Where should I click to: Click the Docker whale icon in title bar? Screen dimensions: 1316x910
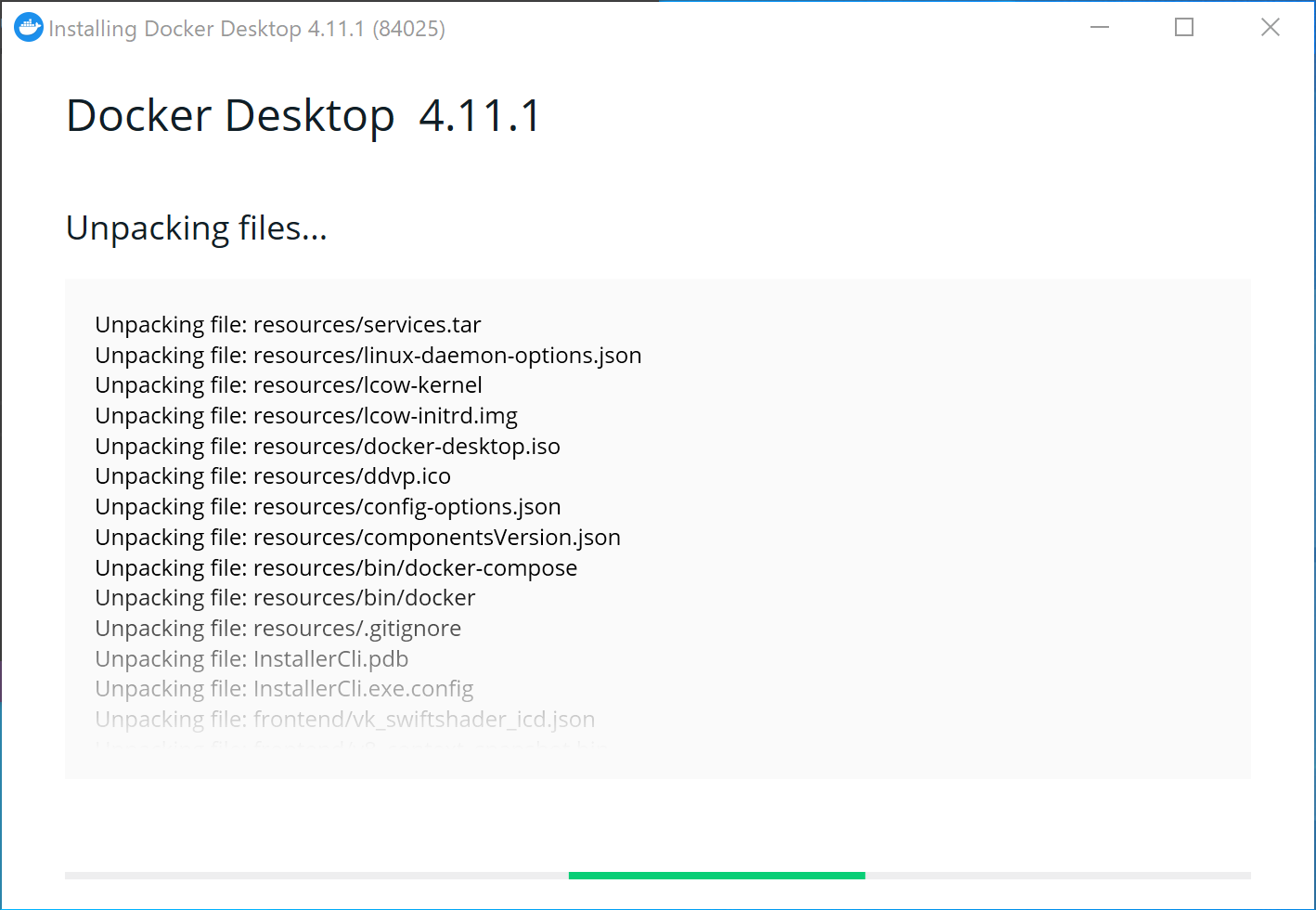tap(29, 28)
